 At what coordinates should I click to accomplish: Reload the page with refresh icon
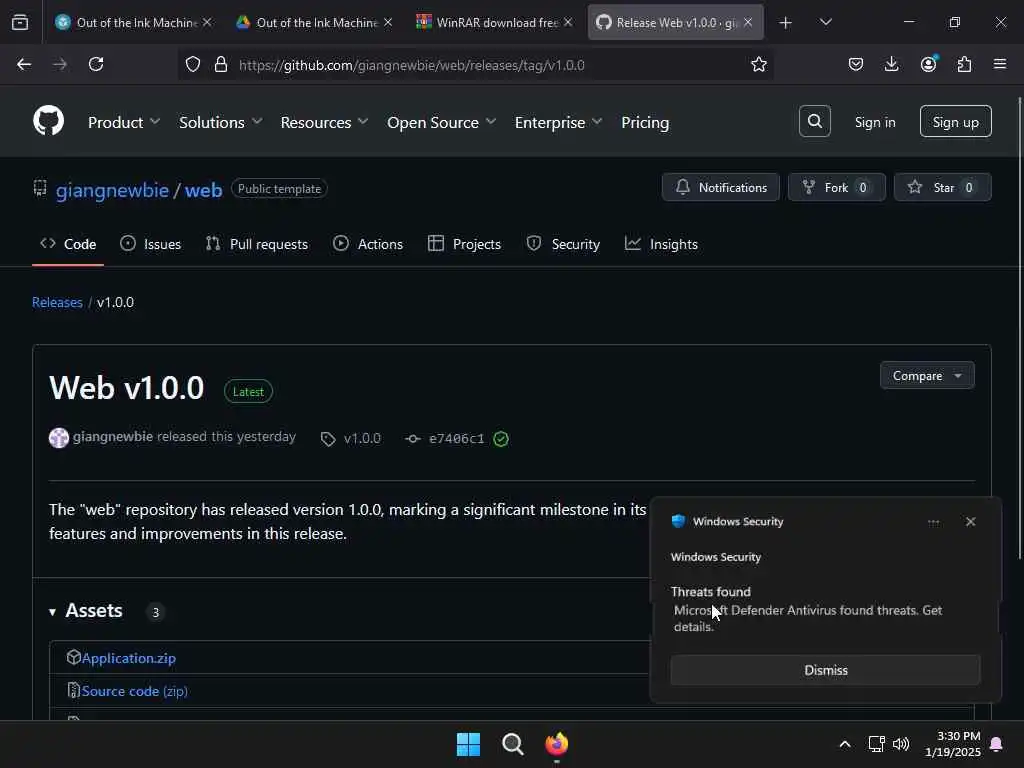[x=96, y=64]
